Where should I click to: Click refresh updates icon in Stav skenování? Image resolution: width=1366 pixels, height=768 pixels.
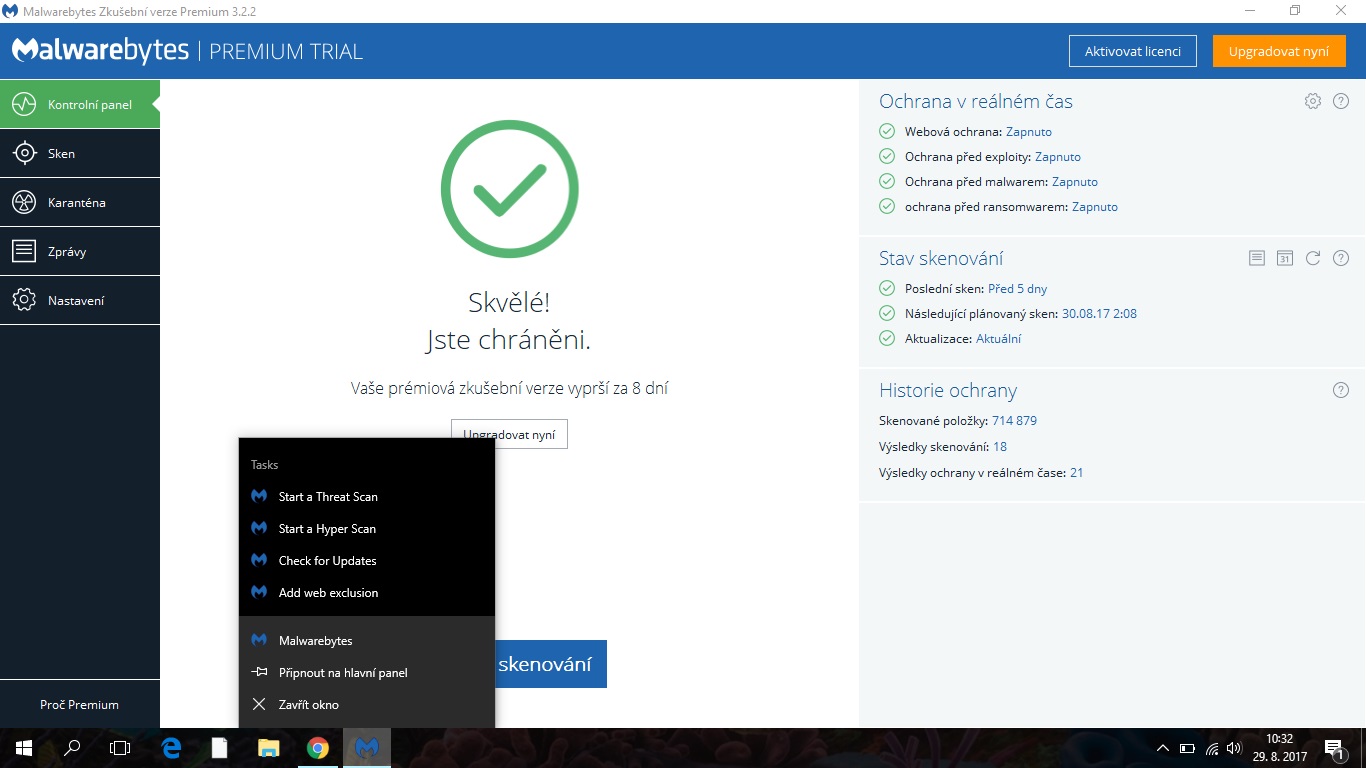pyautogui.click(x=1313, y=258)
